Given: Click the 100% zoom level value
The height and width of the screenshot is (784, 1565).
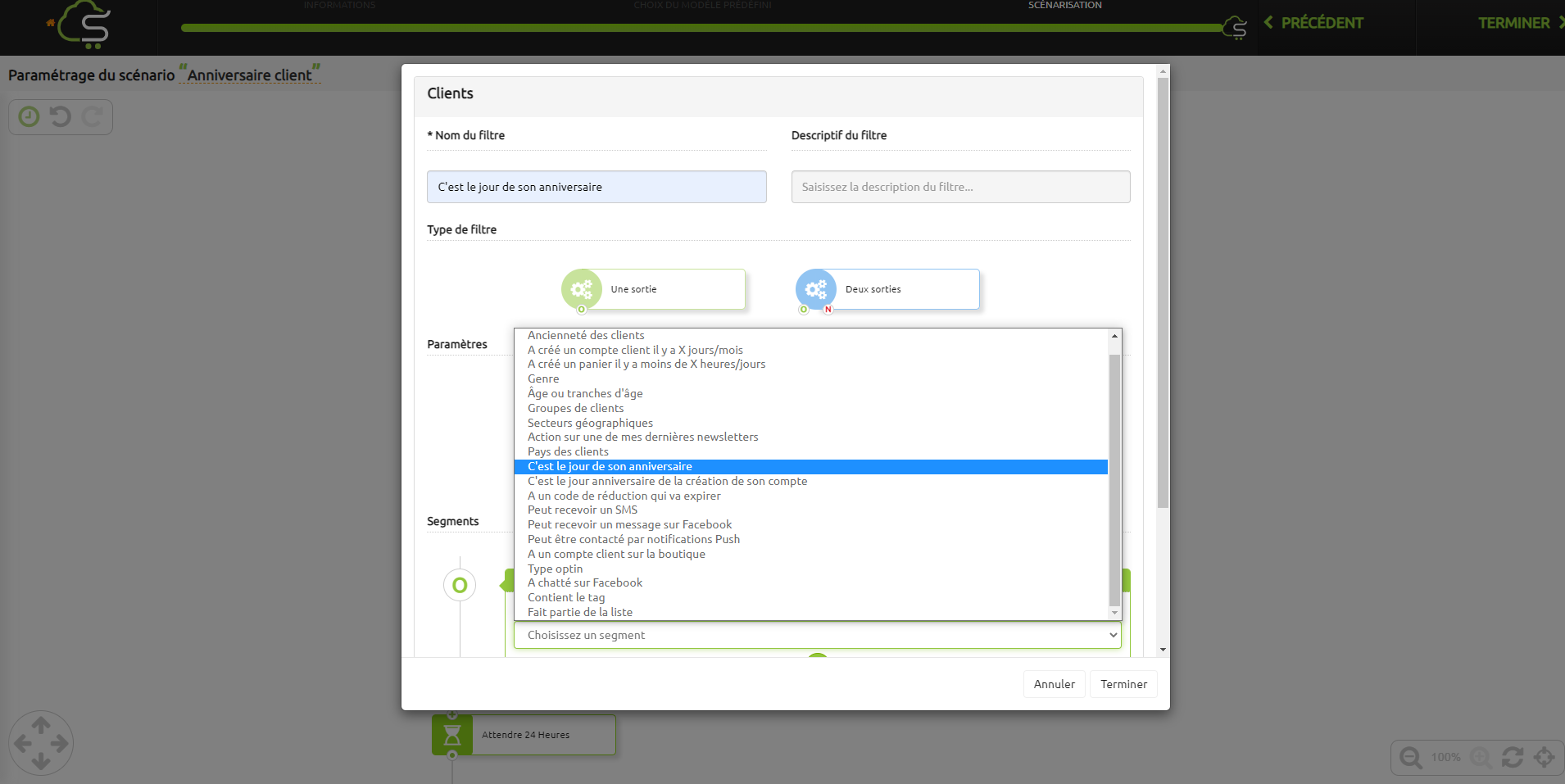Looking at the screenshot, I should tap(1445, 757).
